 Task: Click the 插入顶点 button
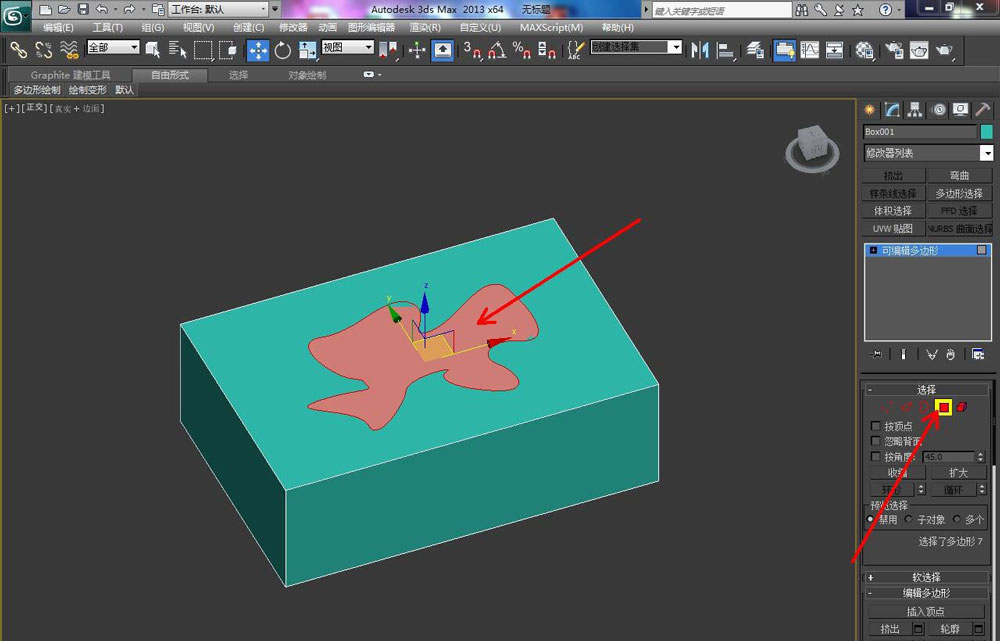(x=926, y=611)
